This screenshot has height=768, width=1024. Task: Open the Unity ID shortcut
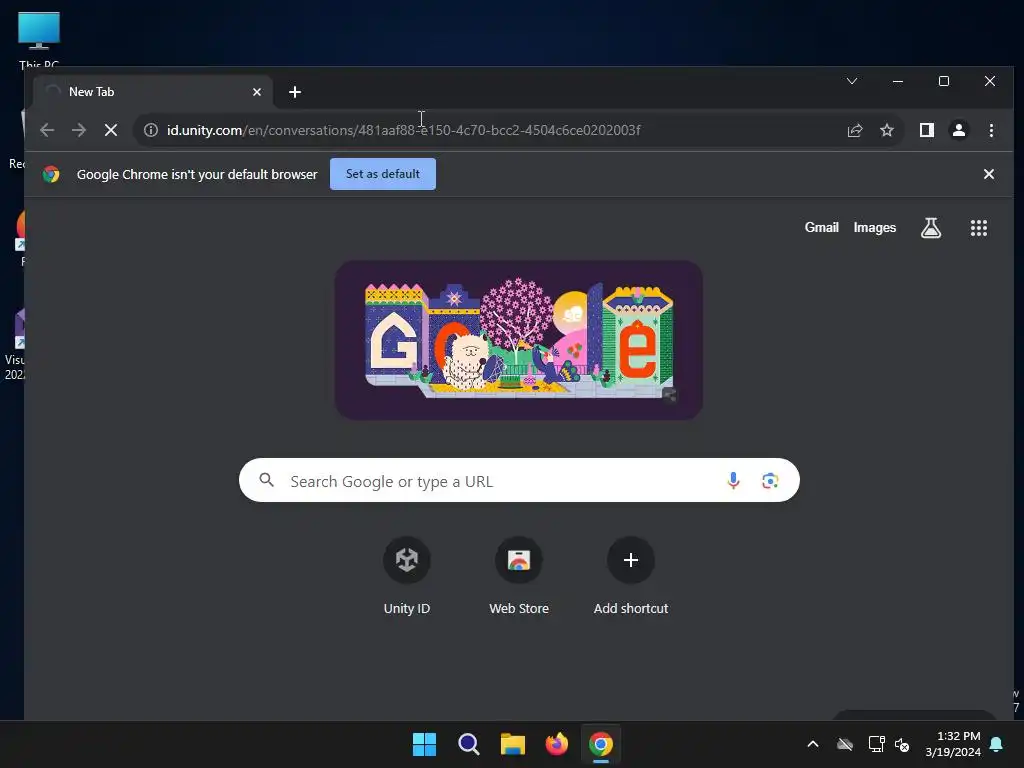406,575
